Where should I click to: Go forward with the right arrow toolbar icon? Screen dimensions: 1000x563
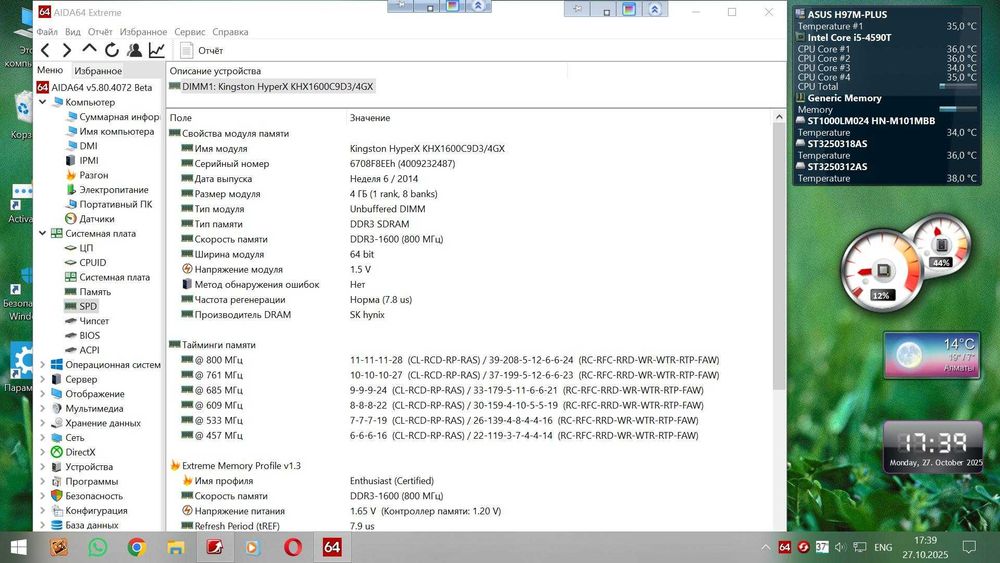66,50
